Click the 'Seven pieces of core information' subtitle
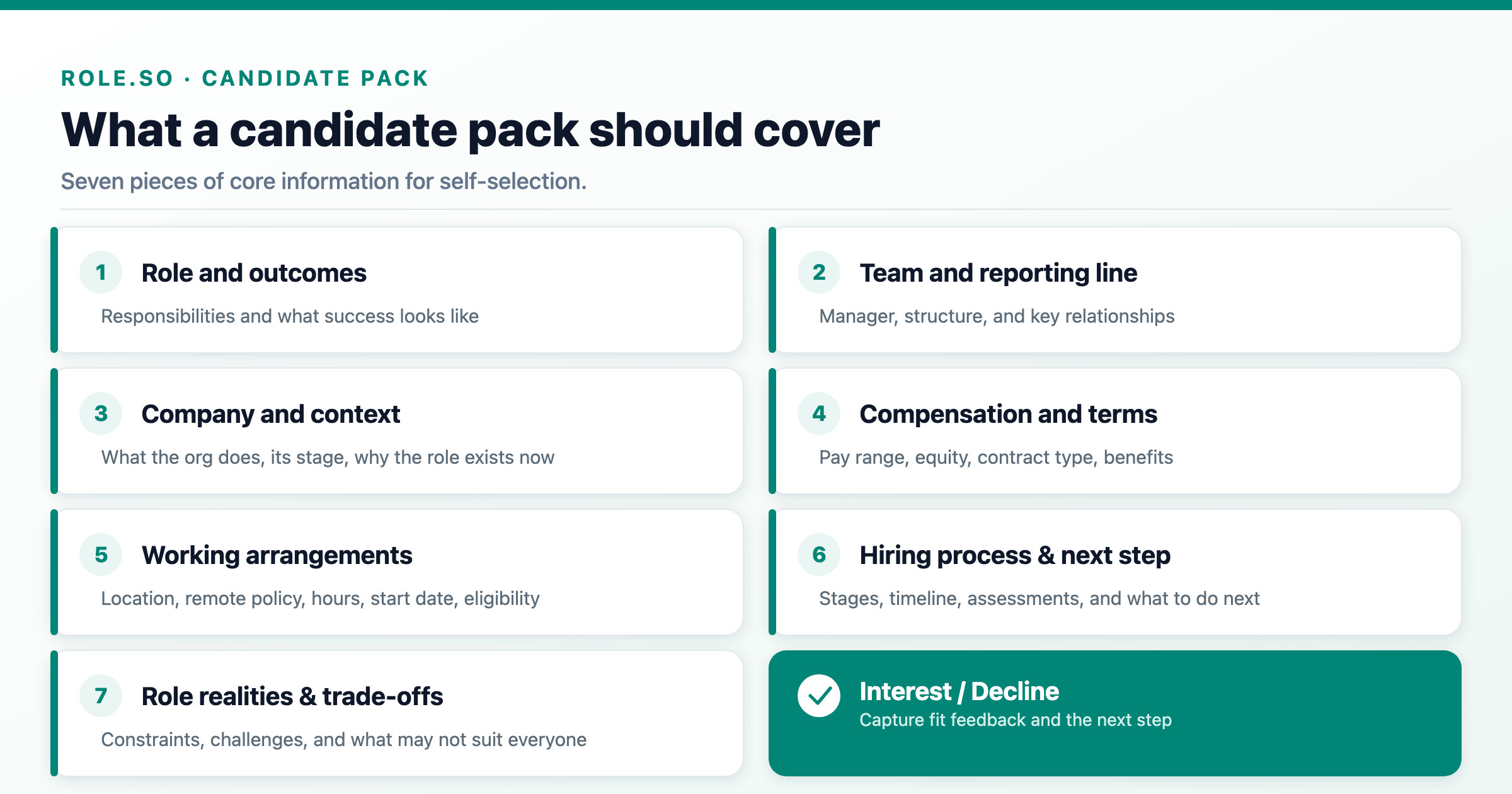The height and width of the screenshot is (794, 1512). coord(324,181)
